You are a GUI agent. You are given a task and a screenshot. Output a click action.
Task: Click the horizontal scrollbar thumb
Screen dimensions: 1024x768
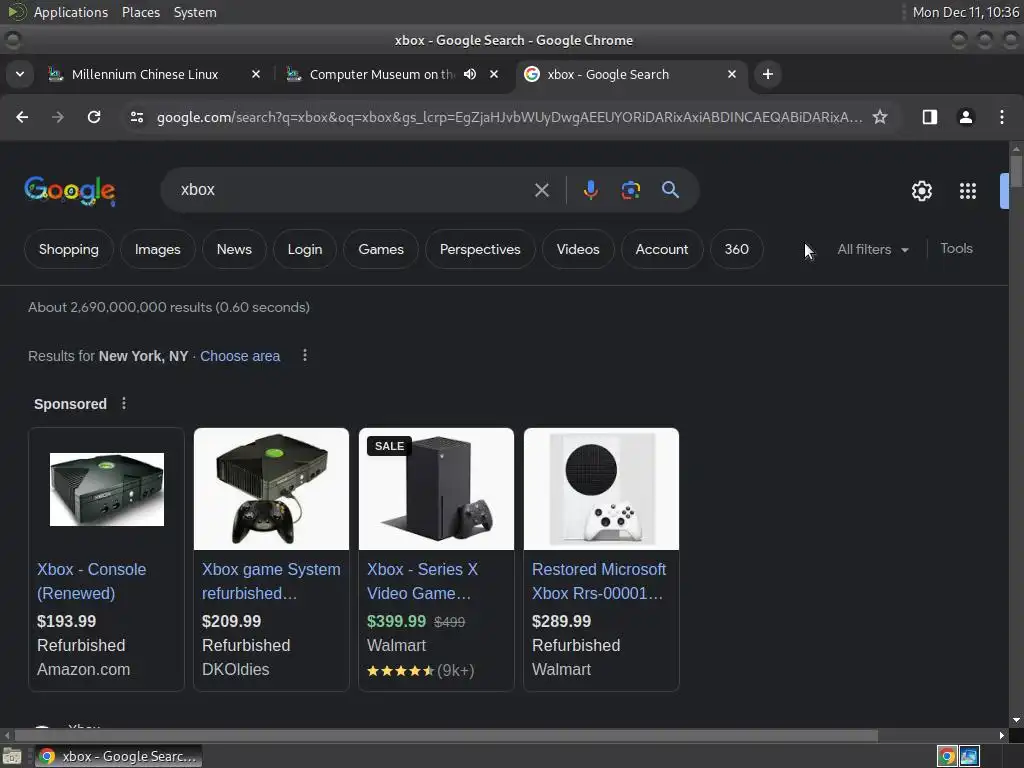(446, 735)
